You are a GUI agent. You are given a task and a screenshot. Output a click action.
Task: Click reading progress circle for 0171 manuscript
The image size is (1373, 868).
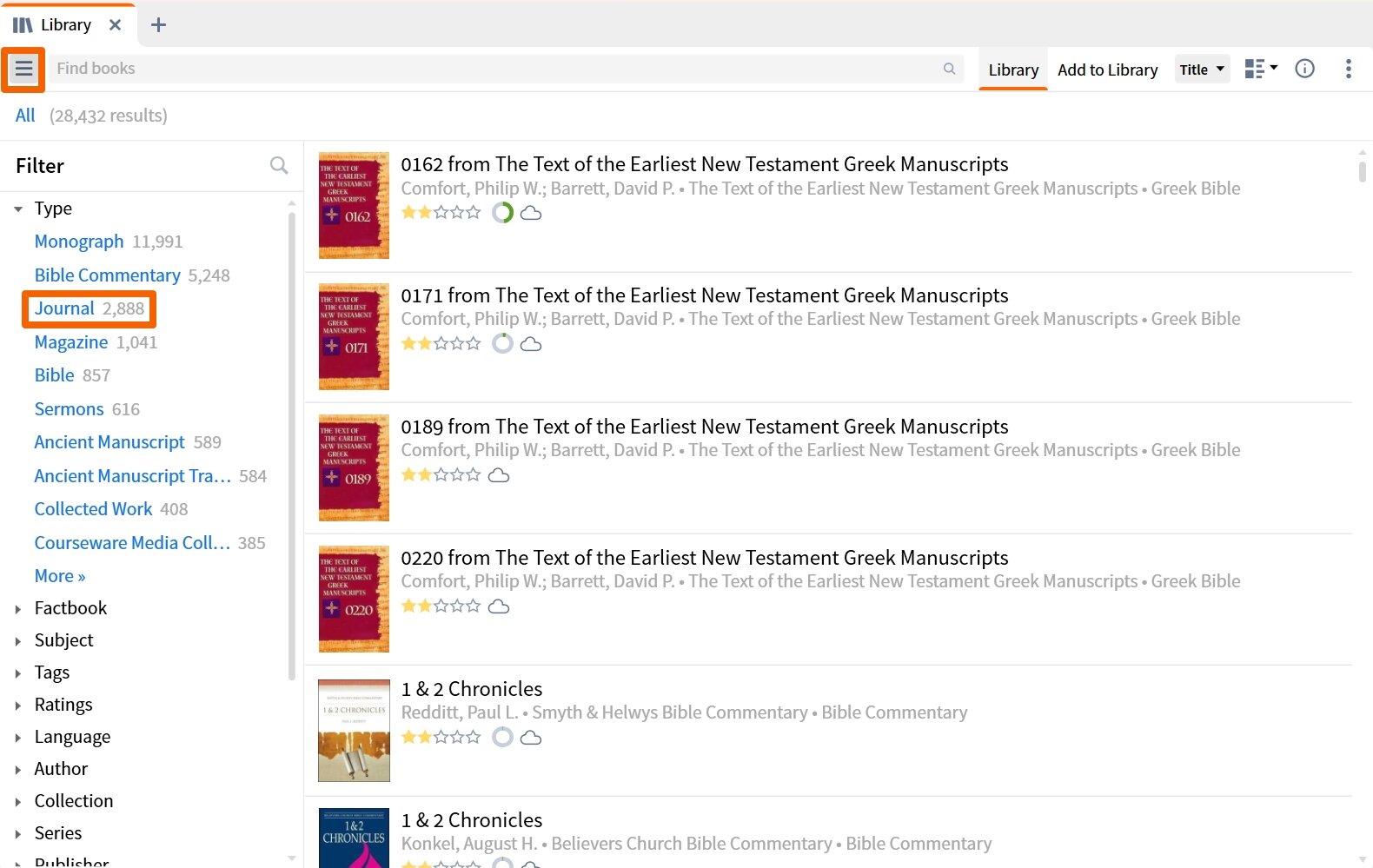[x=502, y=344]
